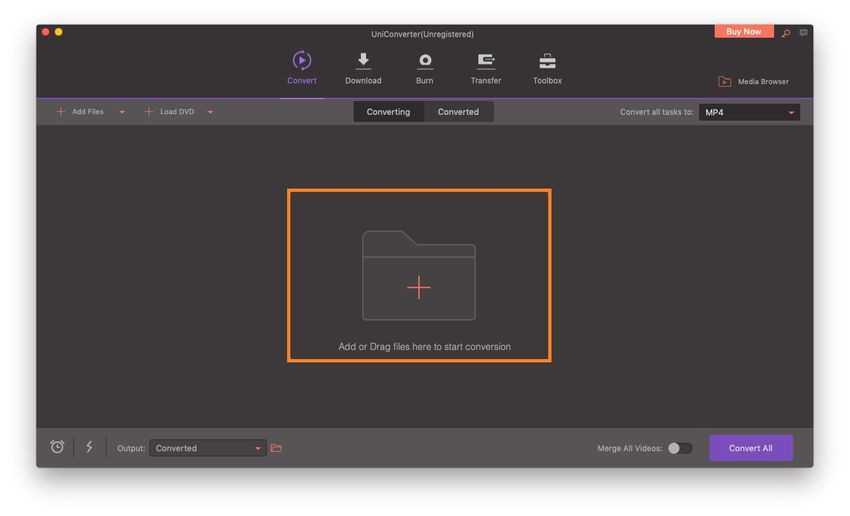
Task: Open the Toolbox section
Action: [x=547, y=68]
